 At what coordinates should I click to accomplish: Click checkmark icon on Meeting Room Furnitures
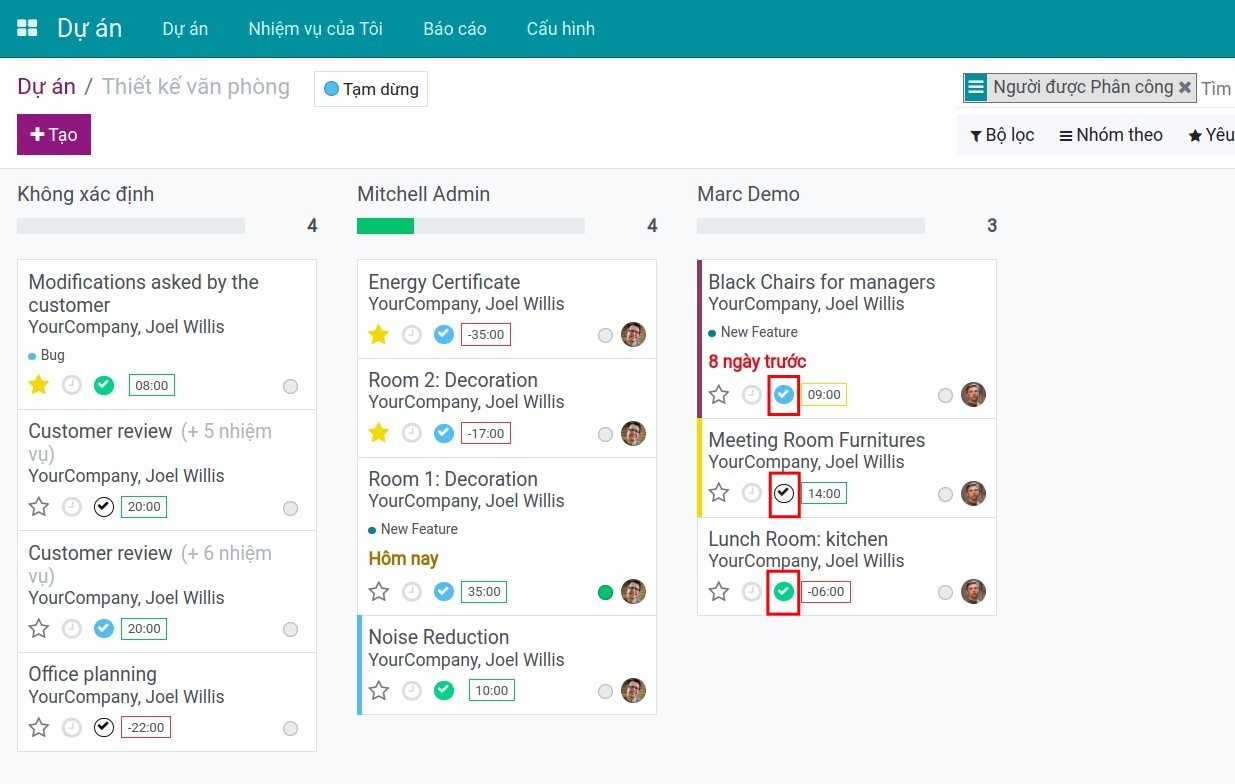tap(784, 493)
